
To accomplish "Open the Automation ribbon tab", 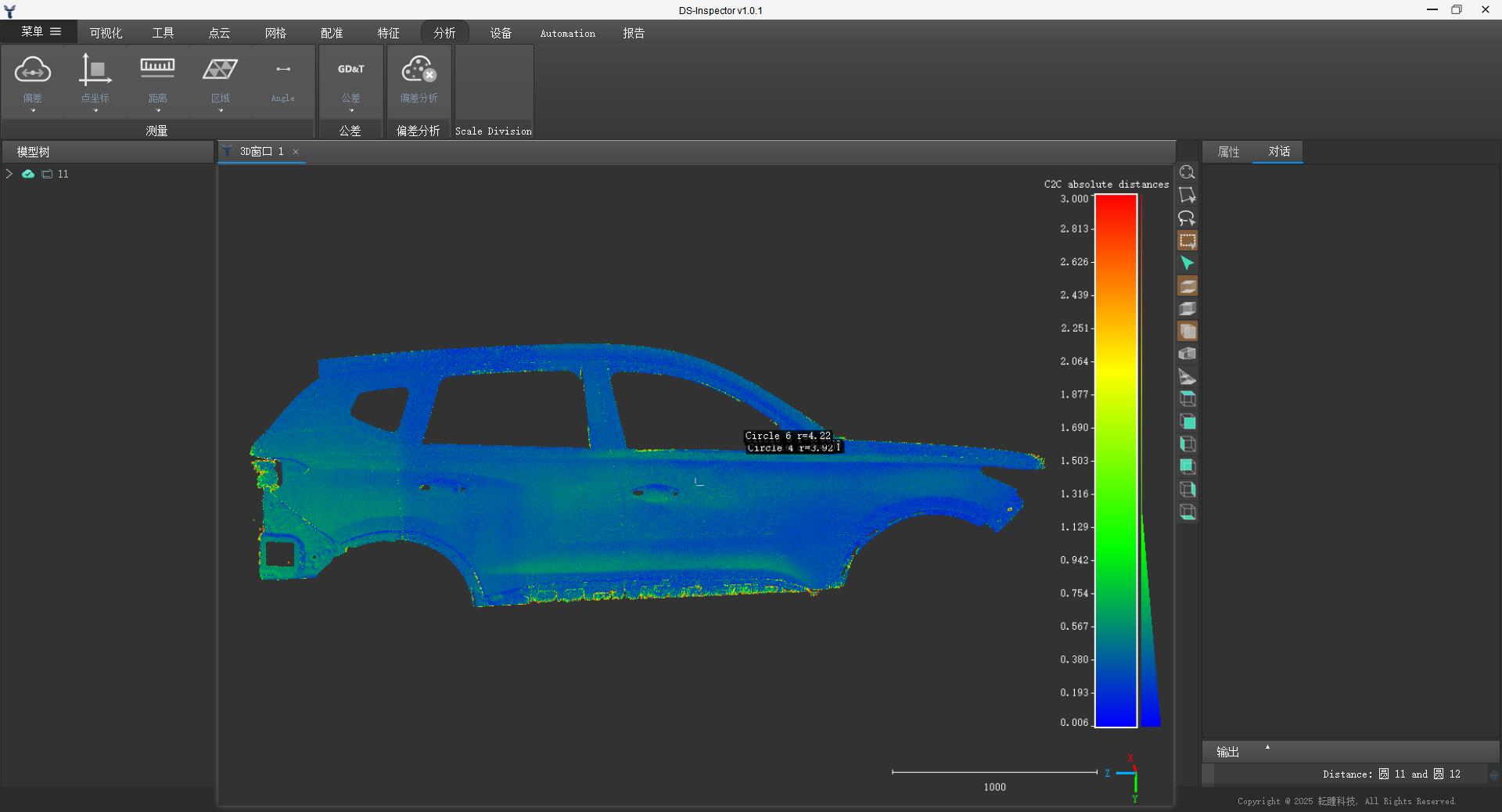I will tap(567, 33).
